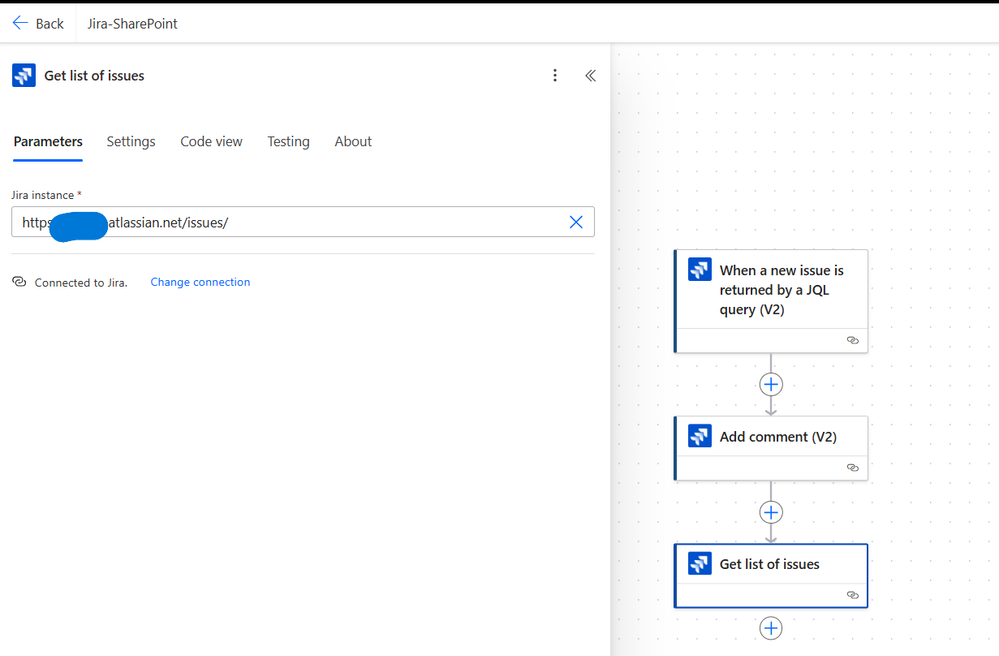
Task: Click Jira icon in Get list of issues header
Action: click(24, 75)
